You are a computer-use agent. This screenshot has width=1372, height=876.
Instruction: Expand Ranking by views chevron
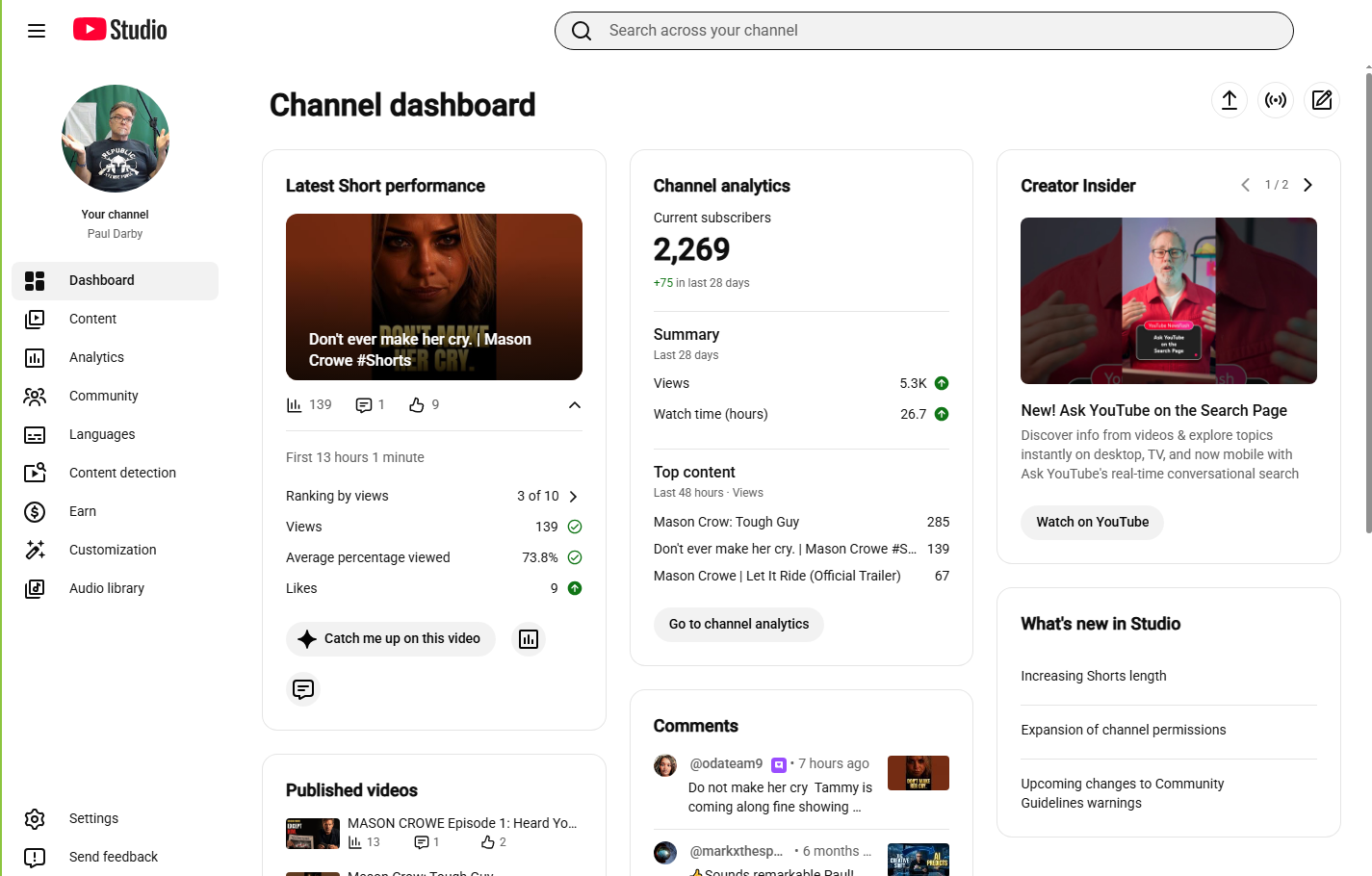[x=574, y=497]
